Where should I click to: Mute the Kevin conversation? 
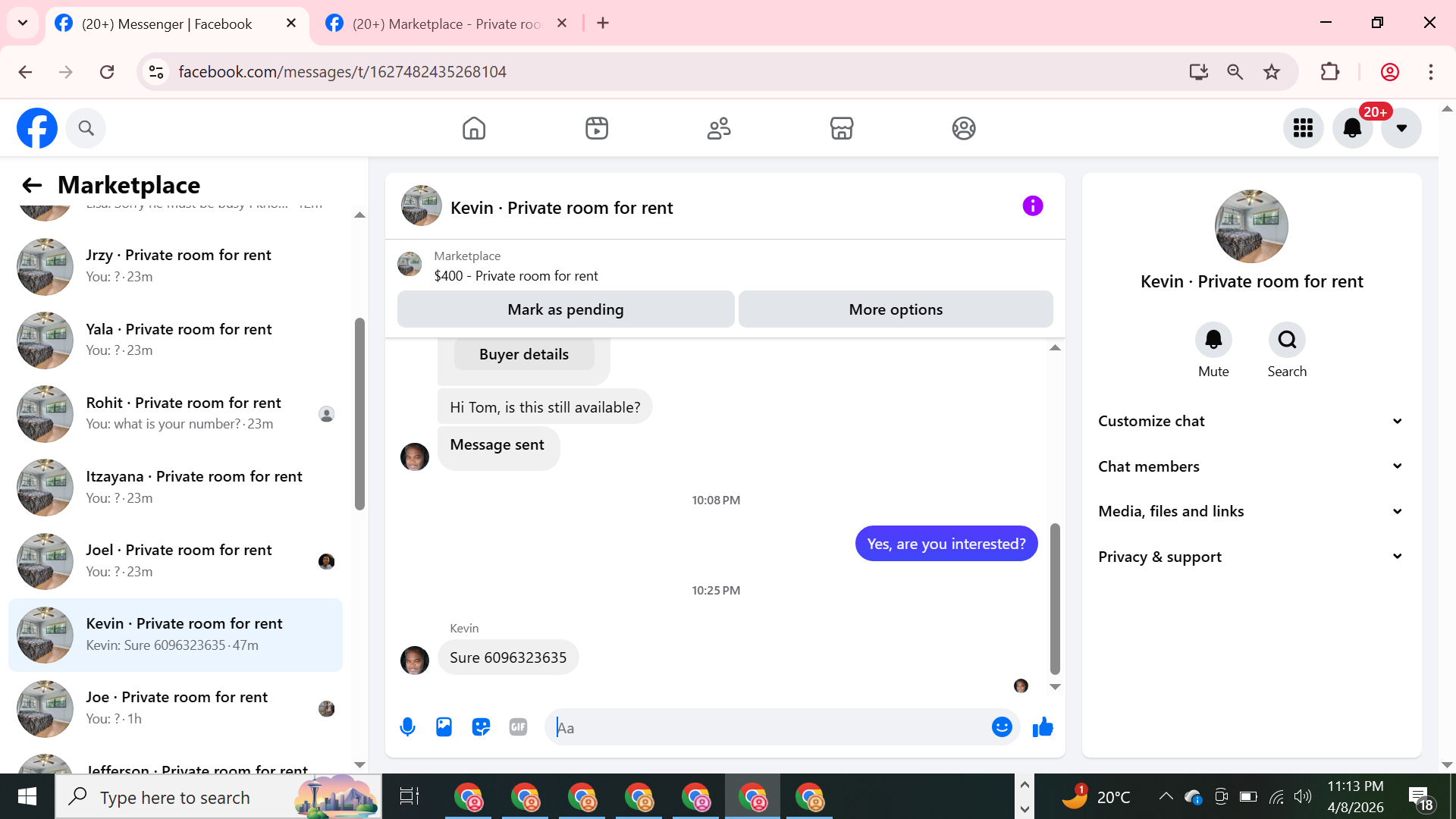[1213, 340]
